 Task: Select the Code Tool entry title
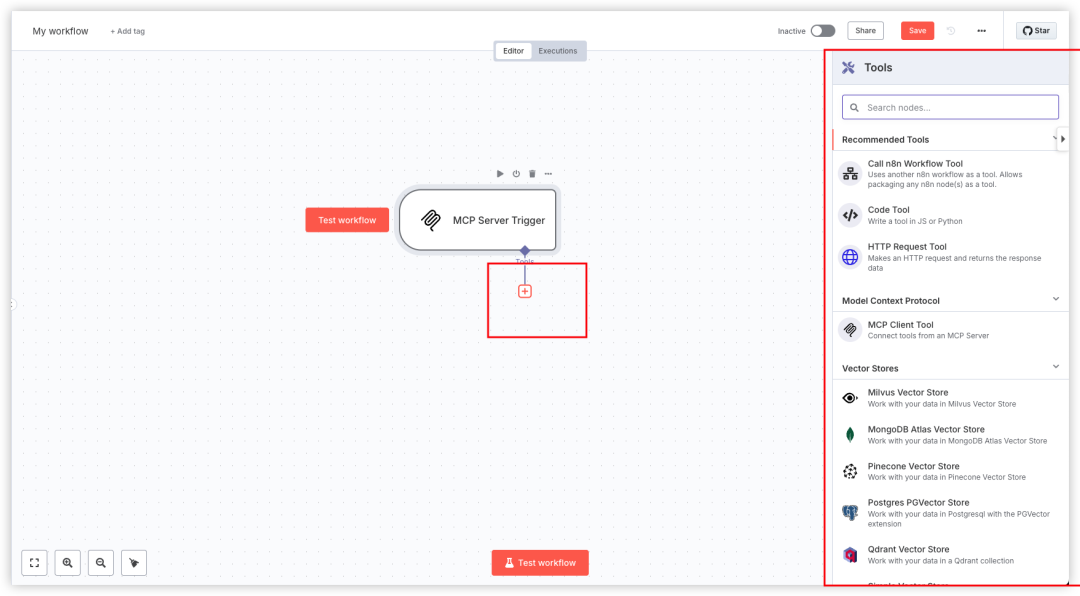click(x=889, y=210)
